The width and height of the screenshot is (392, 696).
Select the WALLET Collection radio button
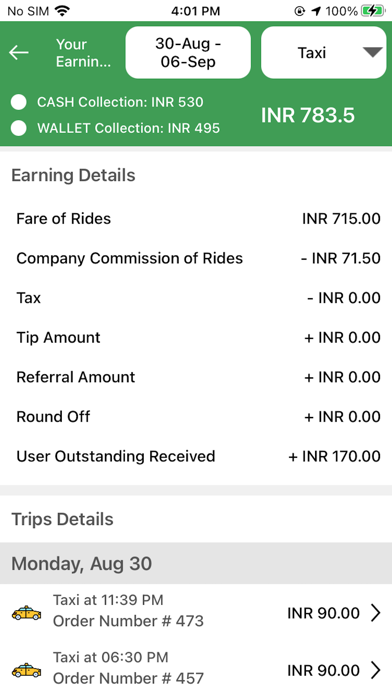point(19,128)
